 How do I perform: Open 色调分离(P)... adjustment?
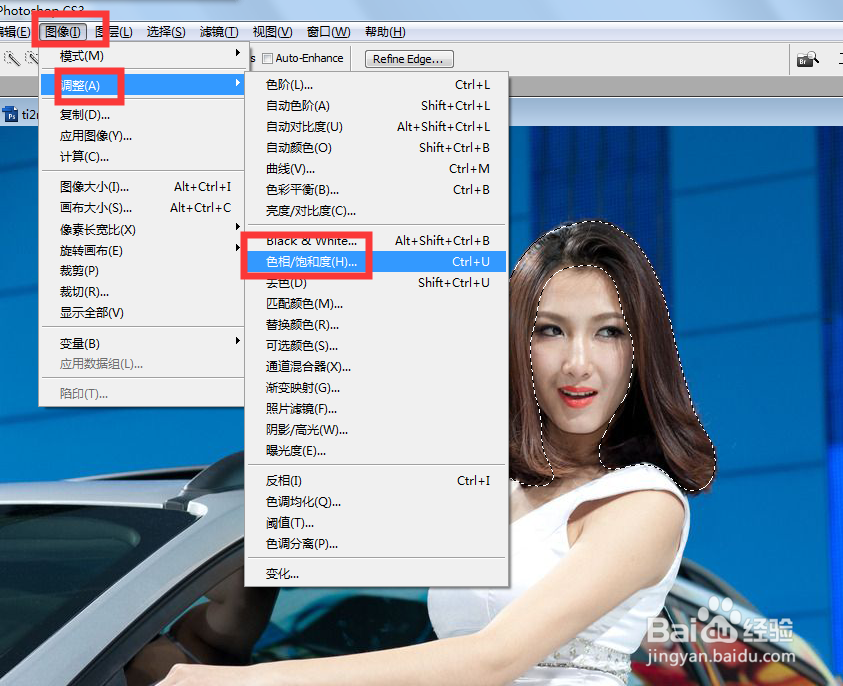coord(376,544)
